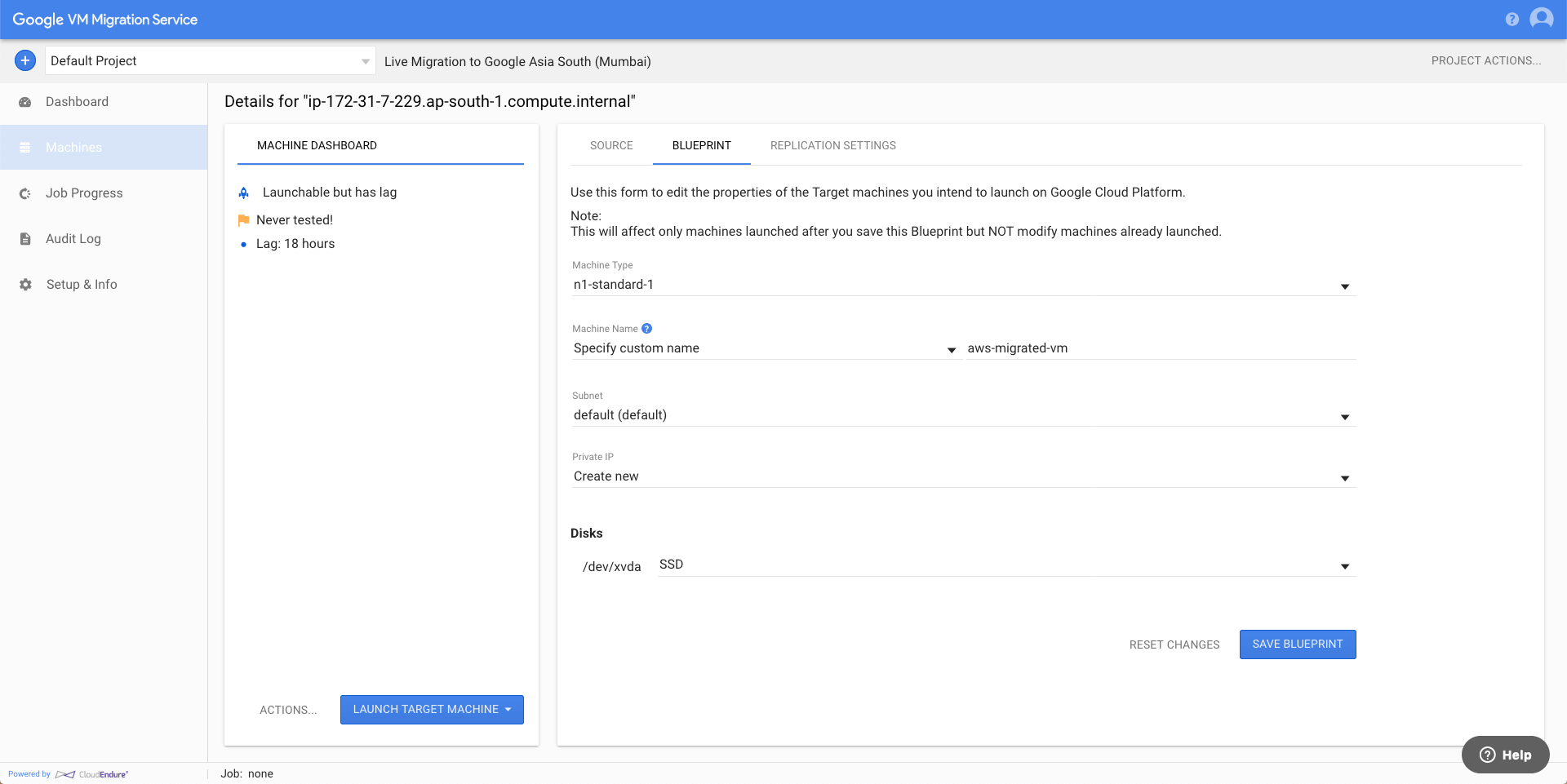The image size is (1567, 784).
Task: Open the Private IP Create new dropdown
Action: point(963,476)
